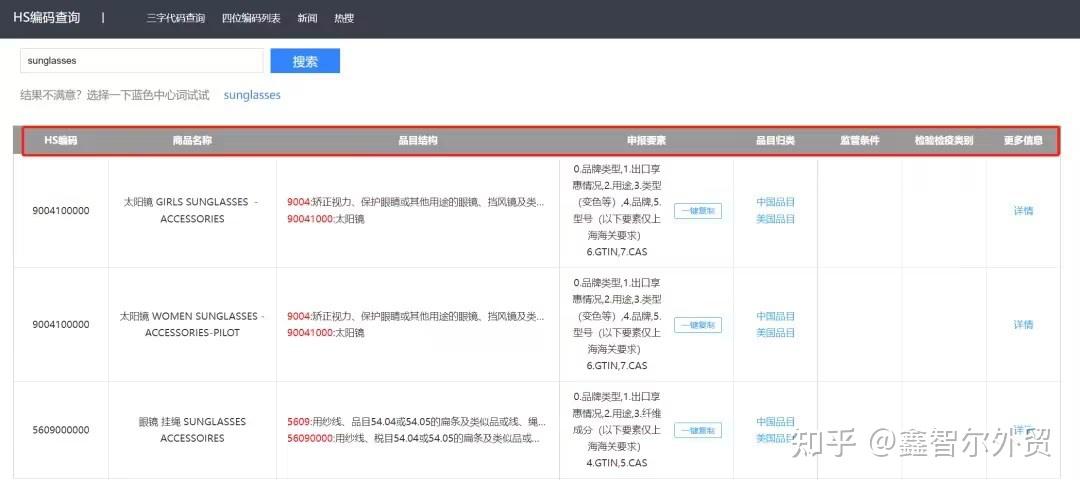Open 中国品目 for WOMEN SUNGLASSES row
Viewport: 1080px width, 487px height.
[x=776, y=316]
